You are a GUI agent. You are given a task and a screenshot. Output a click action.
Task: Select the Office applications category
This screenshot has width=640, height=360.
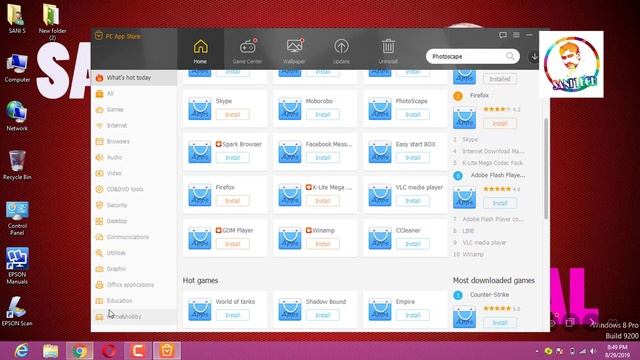134,284
